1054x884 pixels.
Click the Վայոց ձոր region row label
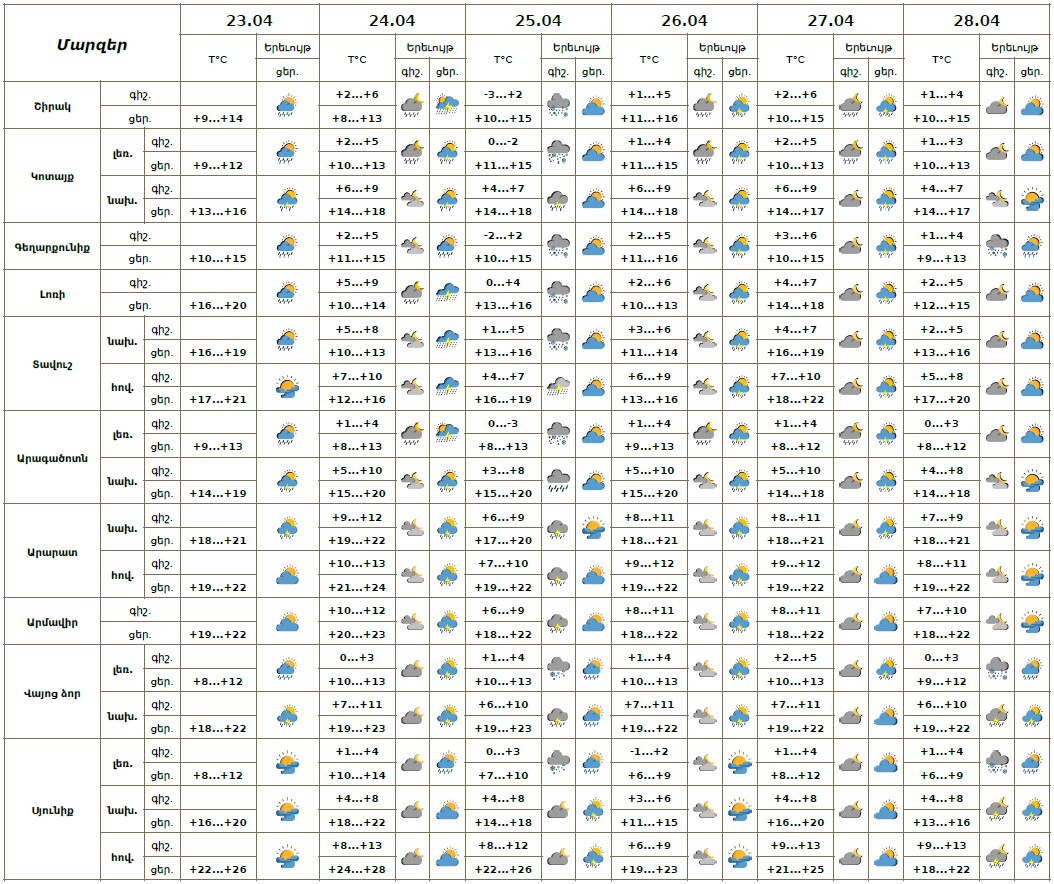pos(51,692)
